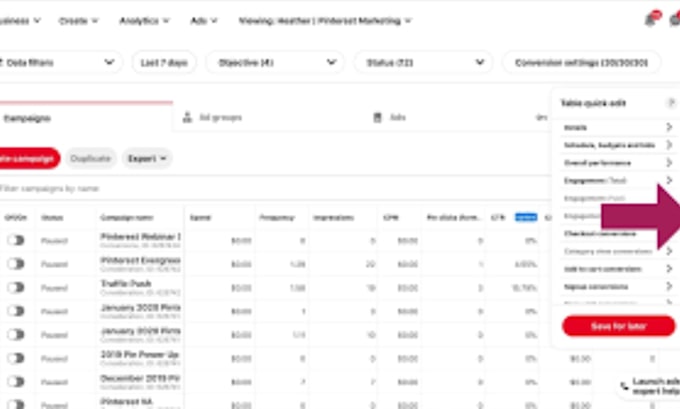Toggle the Pinterest Webinar campaign on
Screen dimensions: 680x409
[15, 240]
